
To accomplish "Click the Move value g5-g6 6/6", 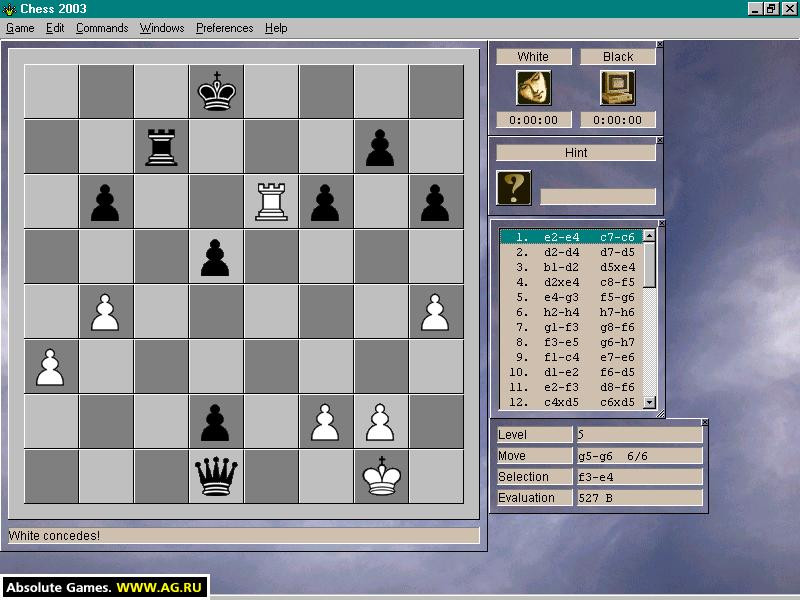I will click(x=640, y=456).
